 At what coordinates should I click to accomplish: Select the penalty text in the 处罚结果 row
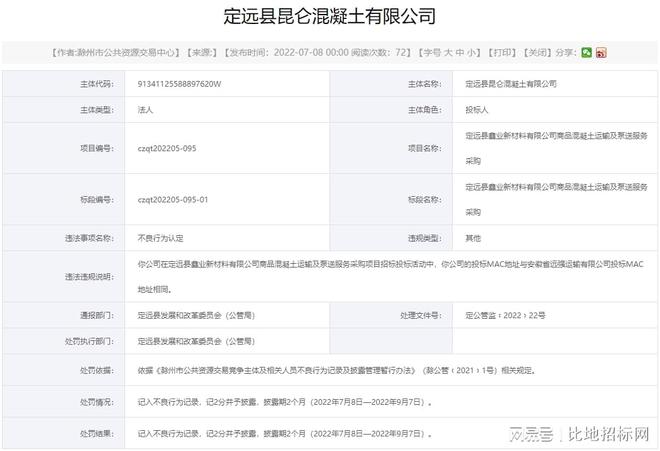click(285, 433)
